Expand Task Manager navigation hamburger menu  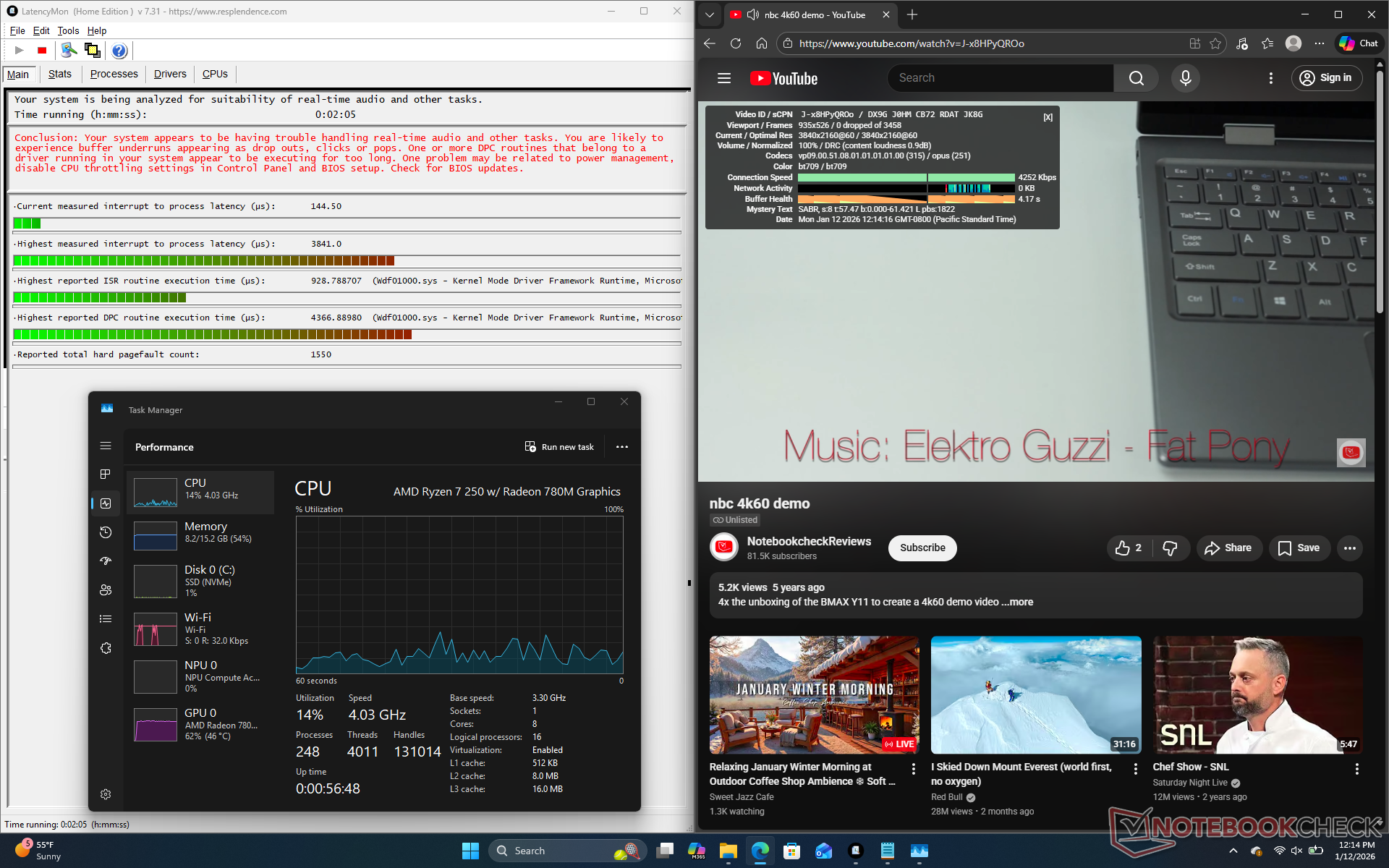coord(106,446)
